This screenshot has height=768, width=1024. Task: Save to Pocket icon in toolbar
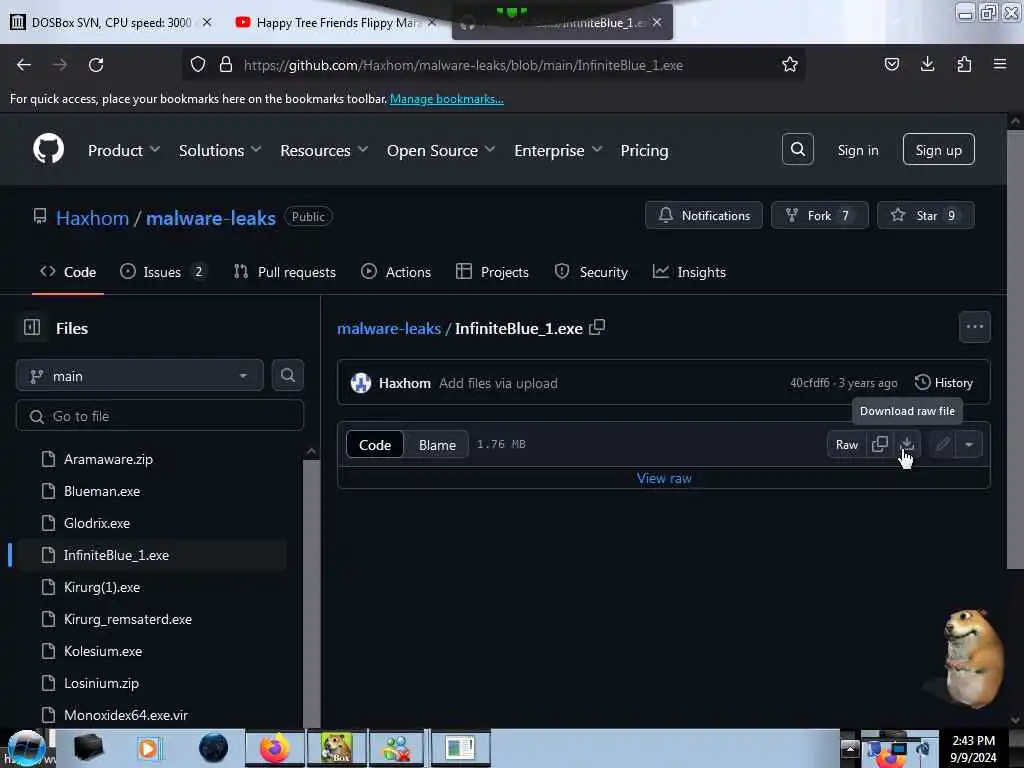click(x=891, y=64)
